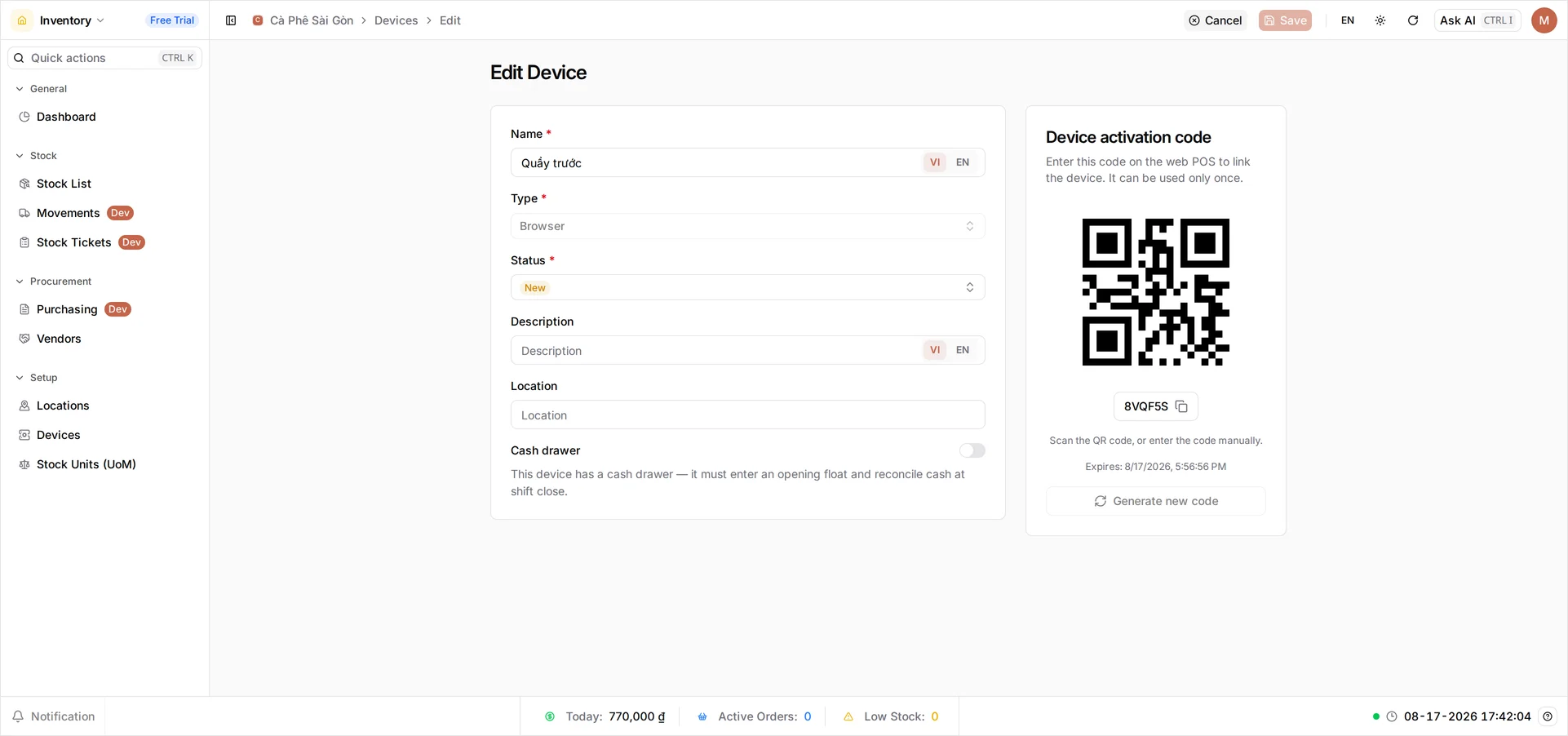Click Generate new code button
The image size is (1568, 736).
click(1155, 501)
